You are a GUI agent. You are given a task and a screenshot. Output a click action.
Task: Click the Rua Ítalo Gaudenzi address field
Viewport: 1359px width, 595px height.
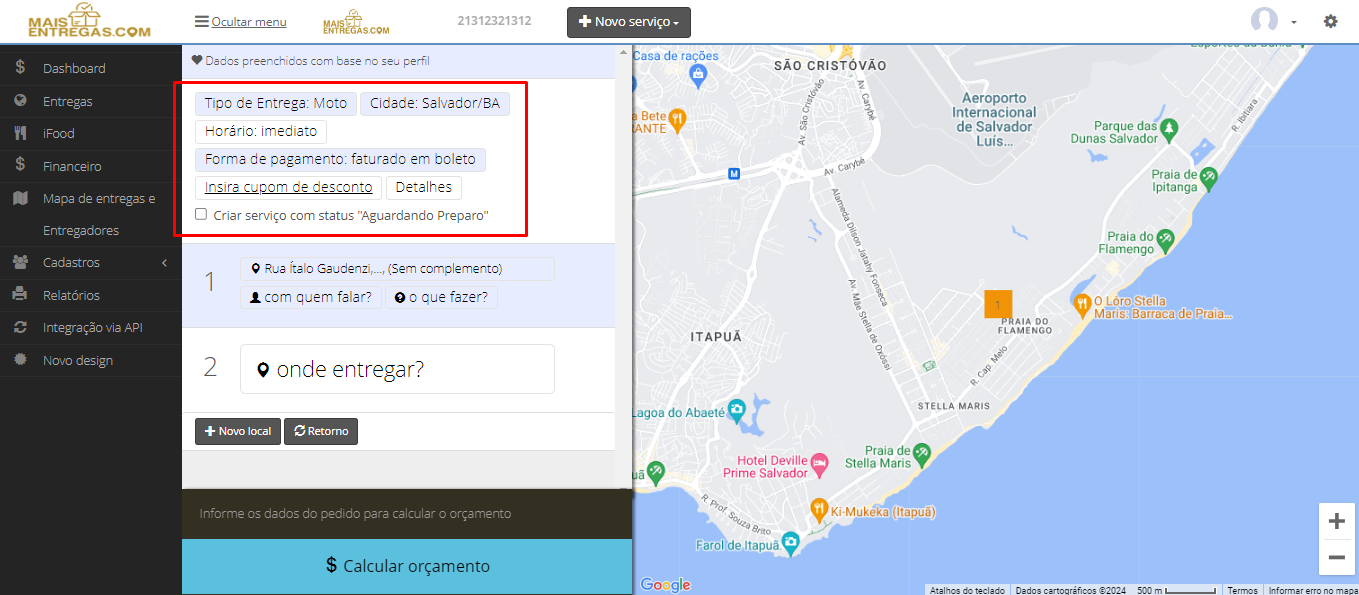coord(397,269)
